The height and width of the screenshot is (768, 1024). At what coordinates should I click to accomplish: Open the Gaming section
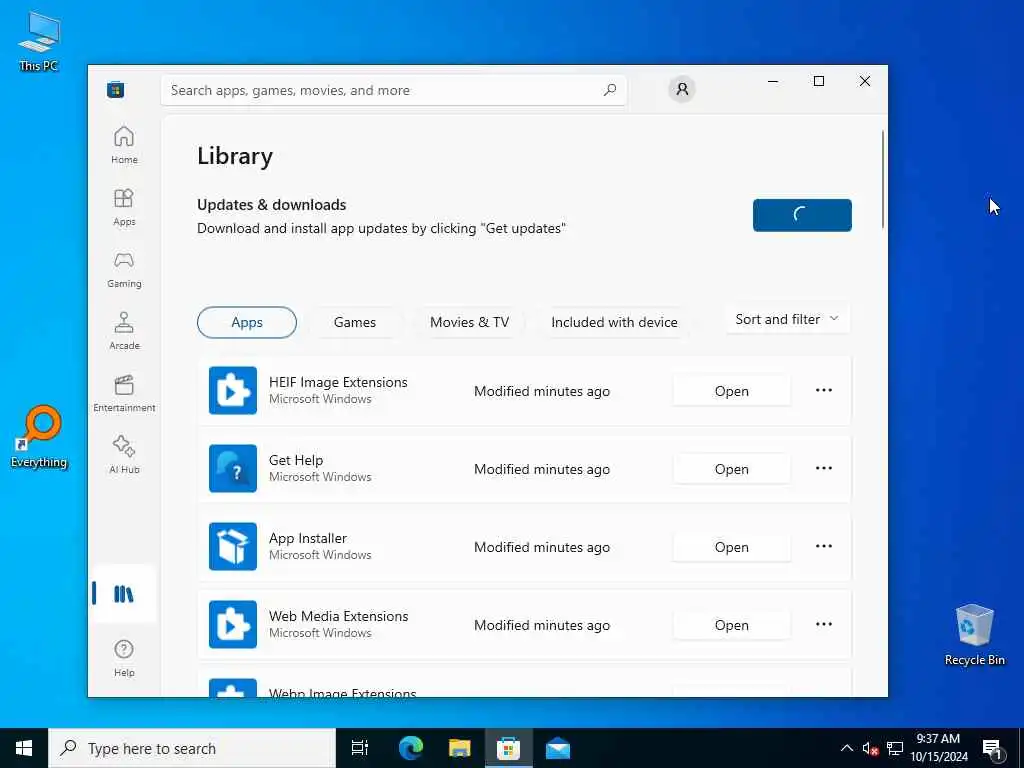pos(124,269)
